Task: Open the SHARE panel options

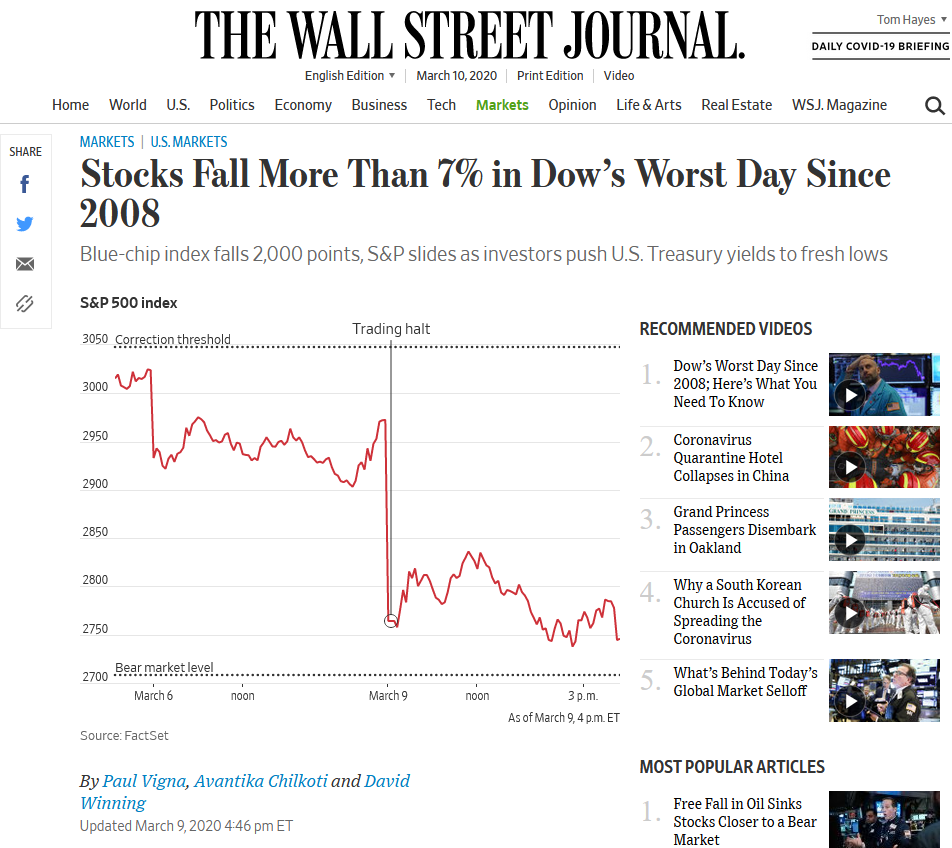Action: coord(26,151)
